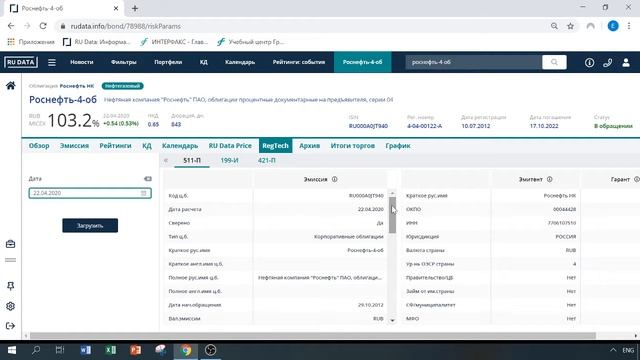Open the user profile icon
This screenshot has width=640, height=360.
[626, 62]
